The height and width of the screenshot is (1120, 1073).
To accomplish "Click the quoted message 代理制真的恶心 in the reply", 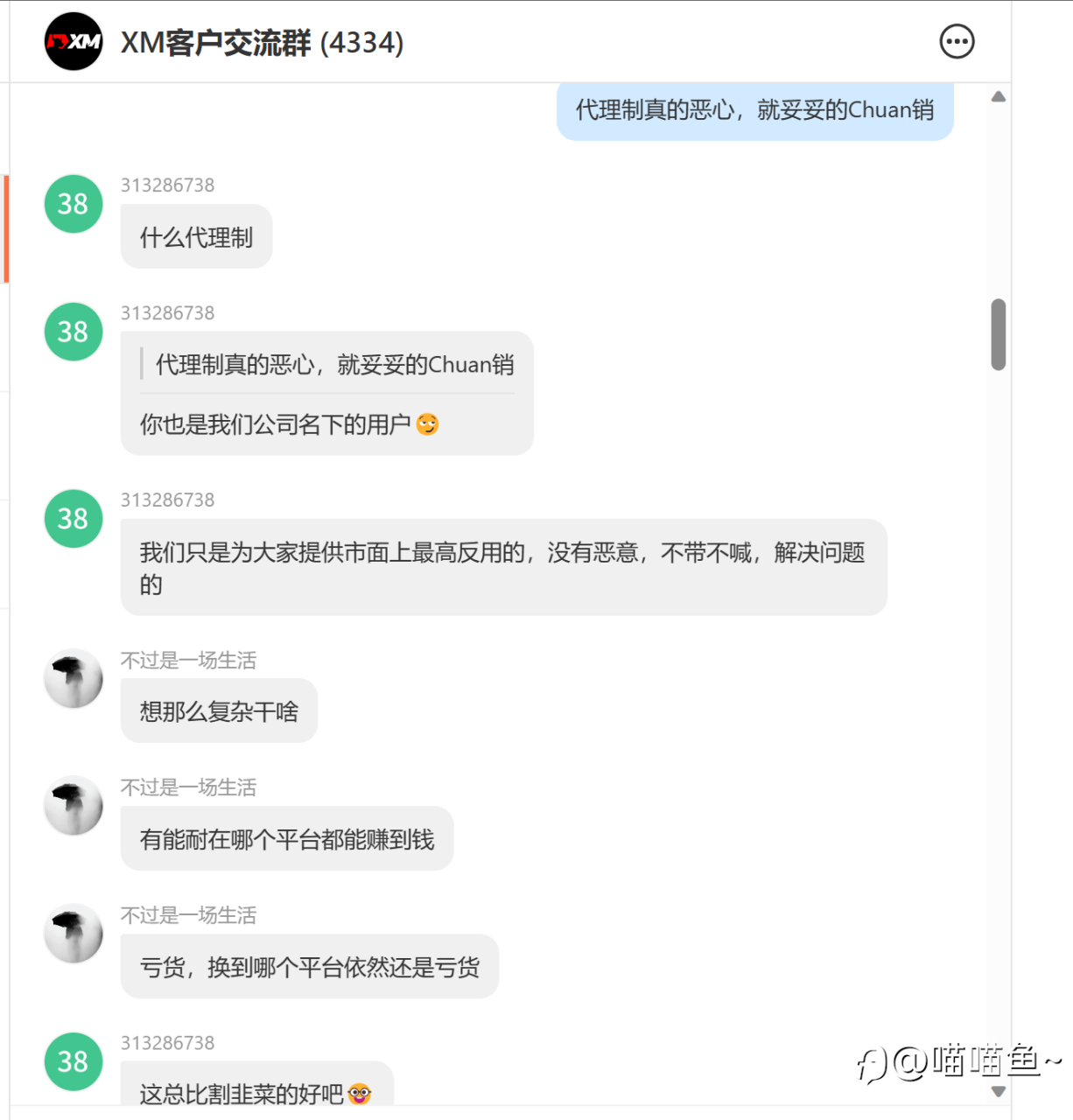I will pos(334,364).
